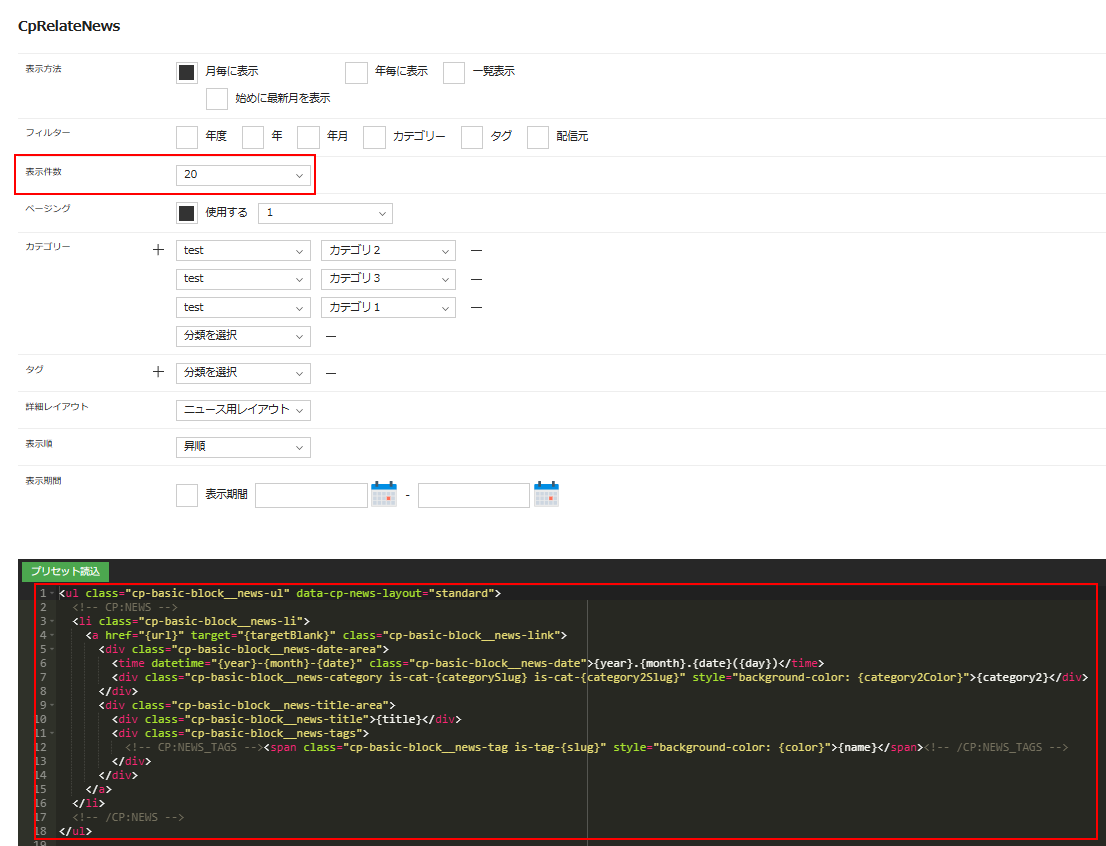Open the カテゴリ3 dropdown
Viewport: 1106px width, 846px height.
click(x=389, y=279)
